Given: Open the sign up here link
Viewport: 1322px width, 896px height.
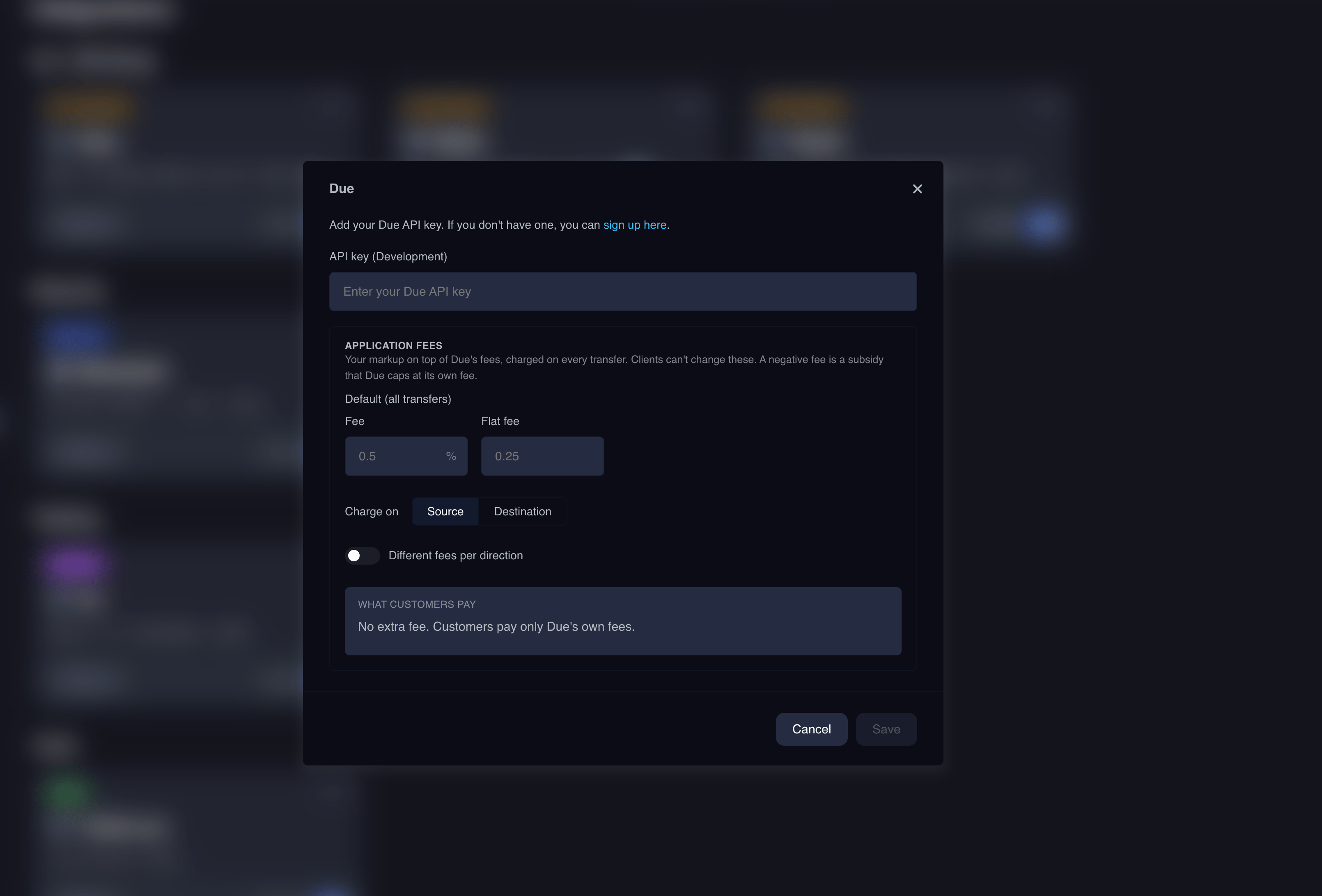Looking at the screenshot, I should tap(635, 225).
